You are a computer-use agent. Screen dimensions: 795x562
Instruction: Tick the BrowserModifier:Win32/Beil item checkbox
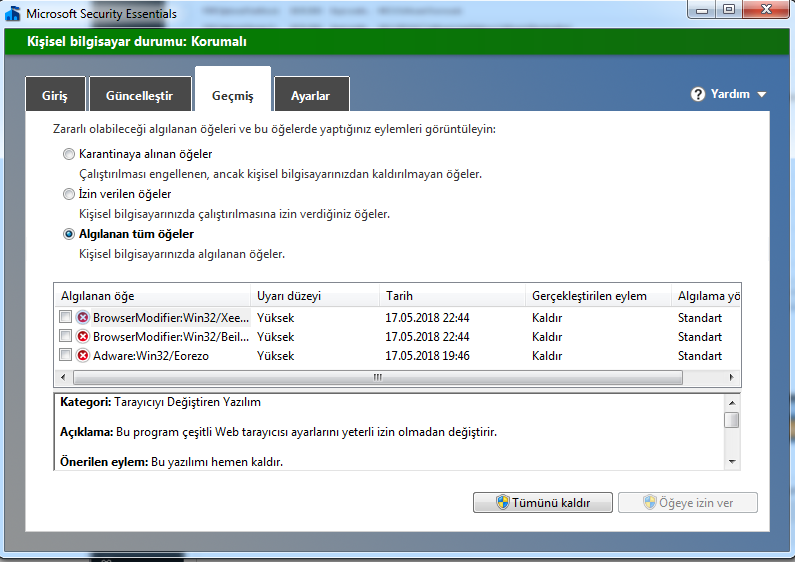[65, 336]
